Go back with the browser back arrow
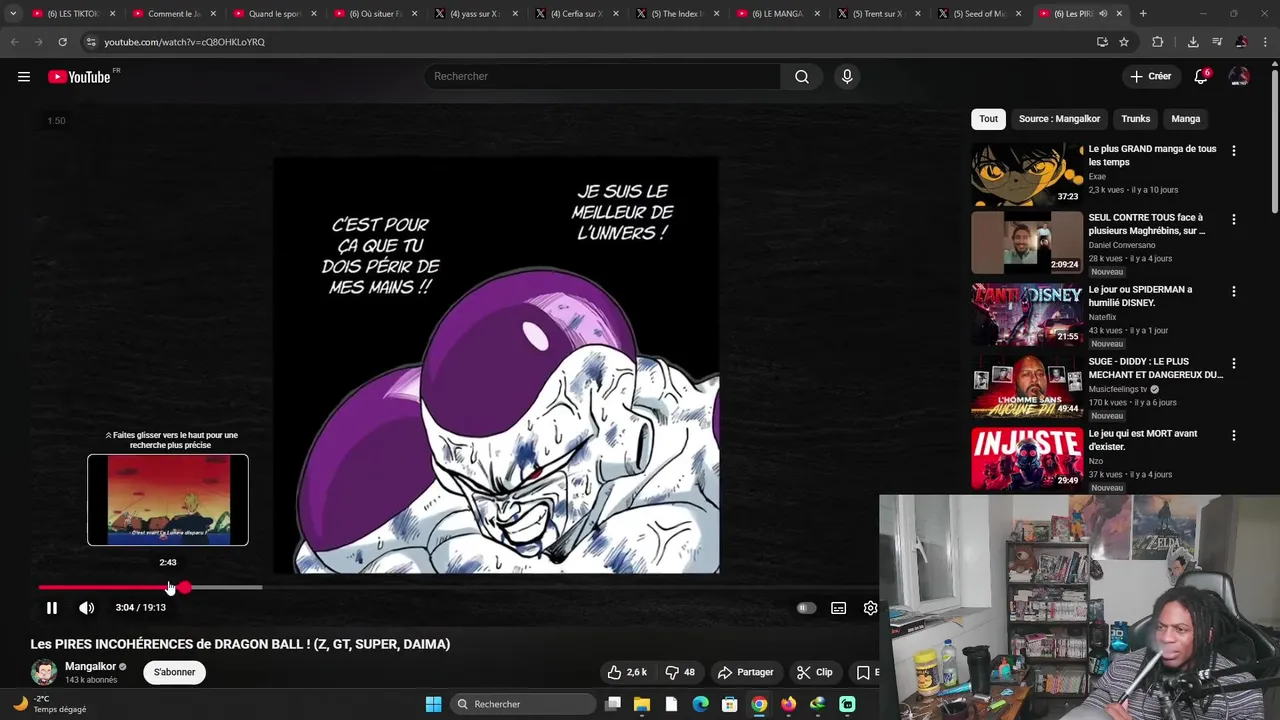1280x720 pixels. coord(14,42)
